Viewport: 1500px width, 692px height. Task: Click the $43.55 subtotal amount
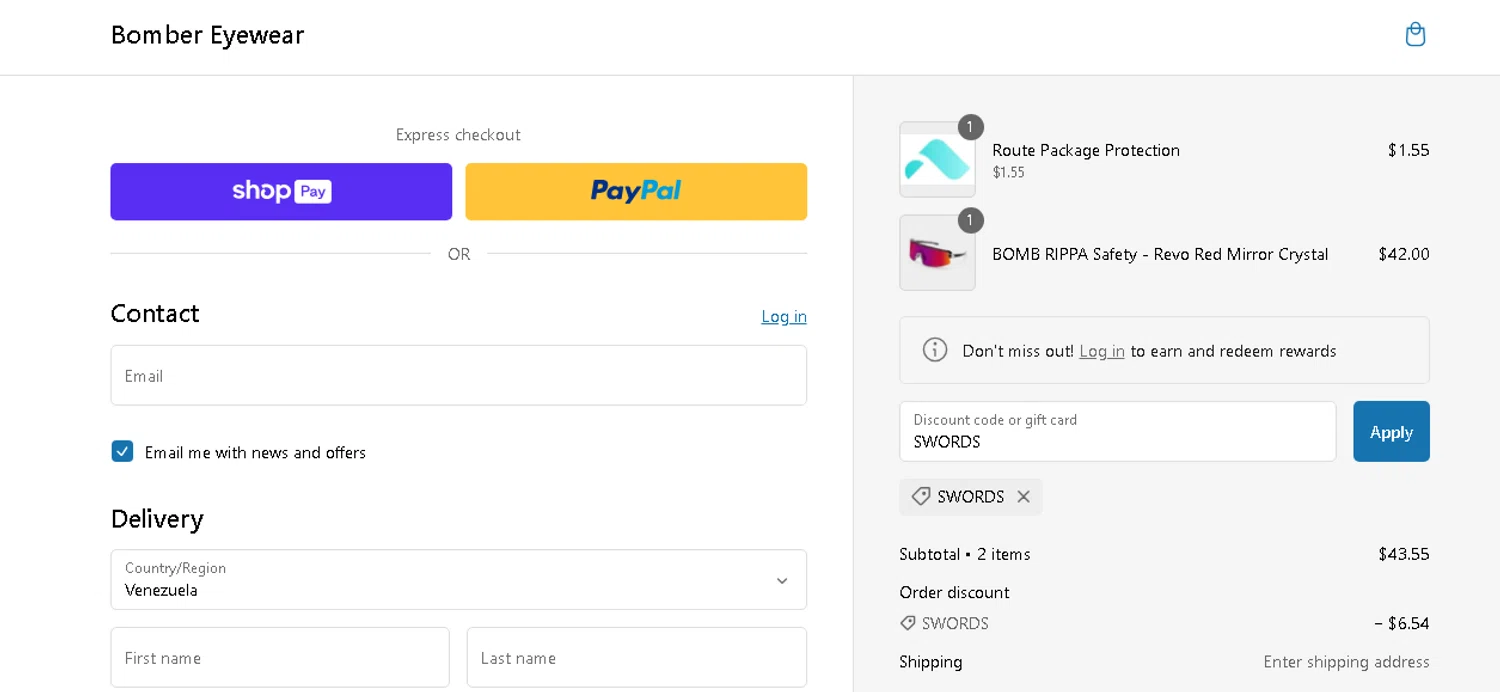click(x=1404, y=554)
